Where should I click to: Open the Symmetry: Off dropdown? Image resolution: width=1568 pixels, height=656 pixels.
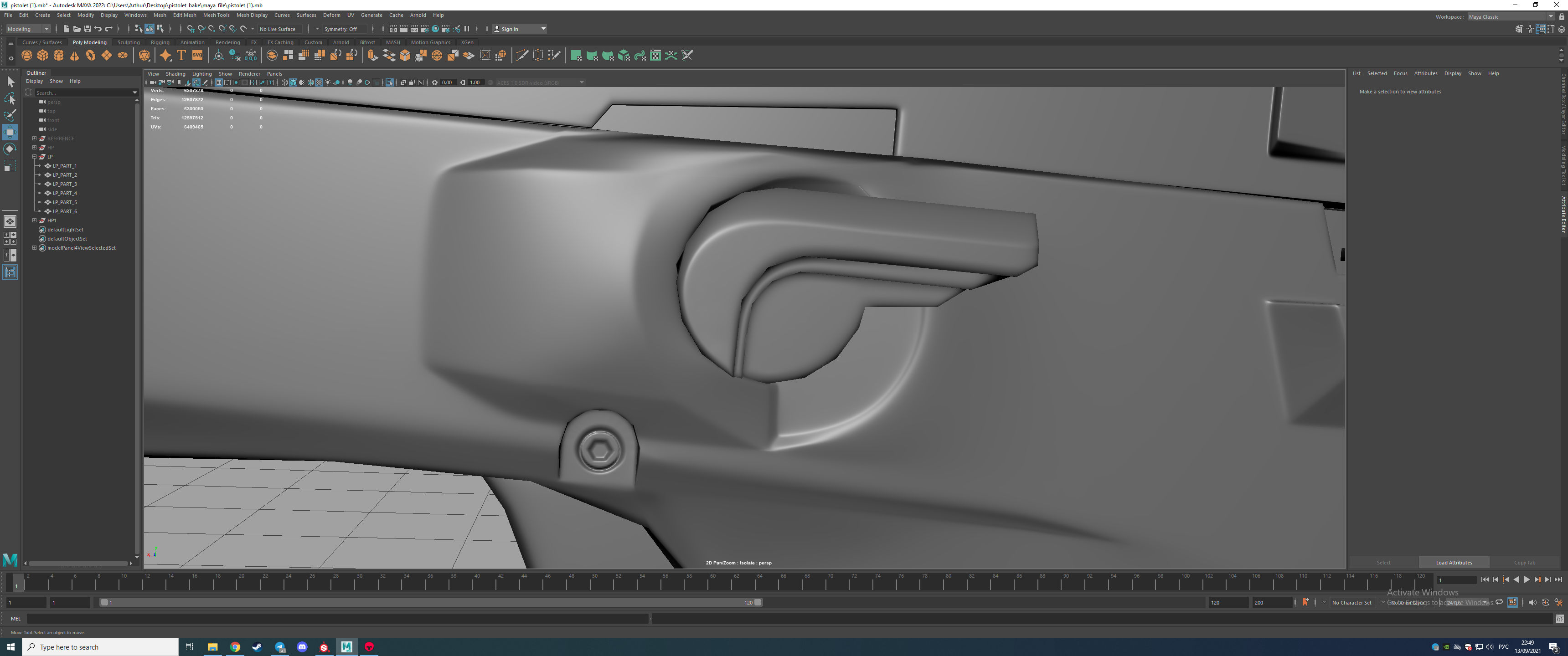344,29
